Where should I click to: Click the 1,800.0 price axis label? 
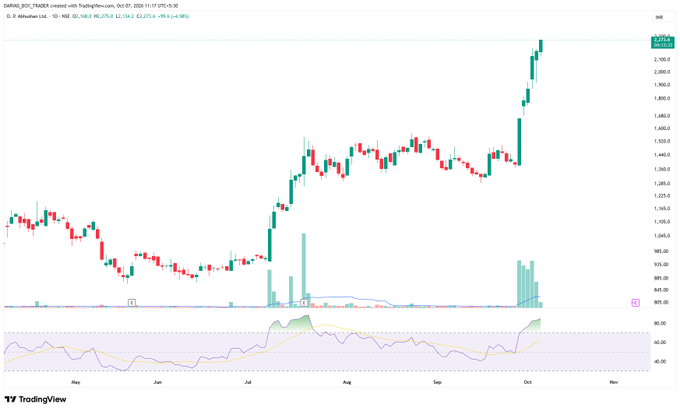(662, 99)
